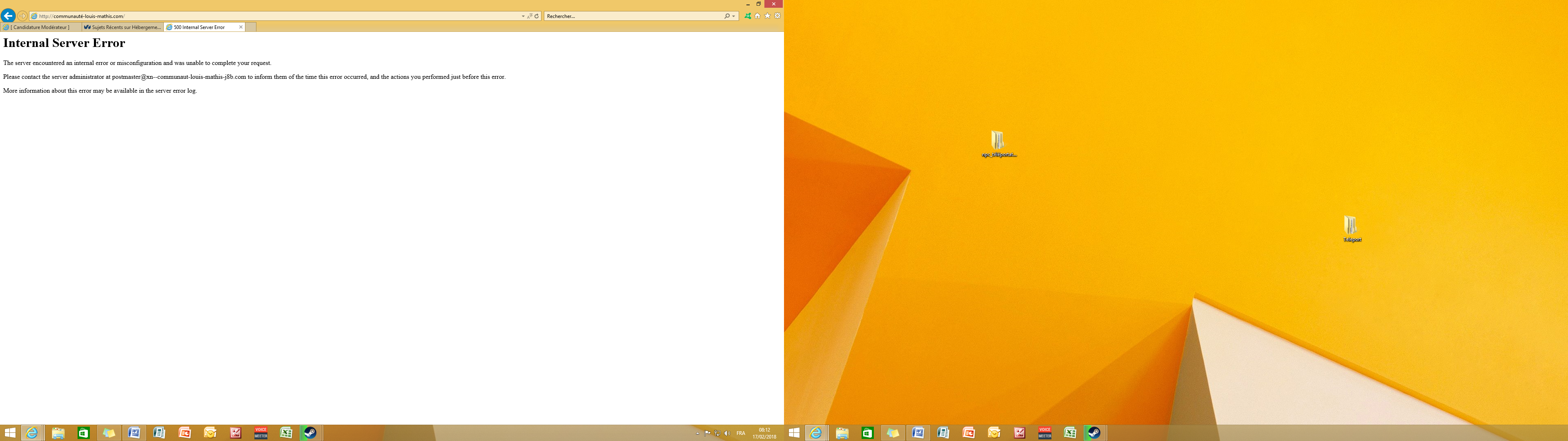
Task: Open the Tools gear icon
Action: (777, 16)
